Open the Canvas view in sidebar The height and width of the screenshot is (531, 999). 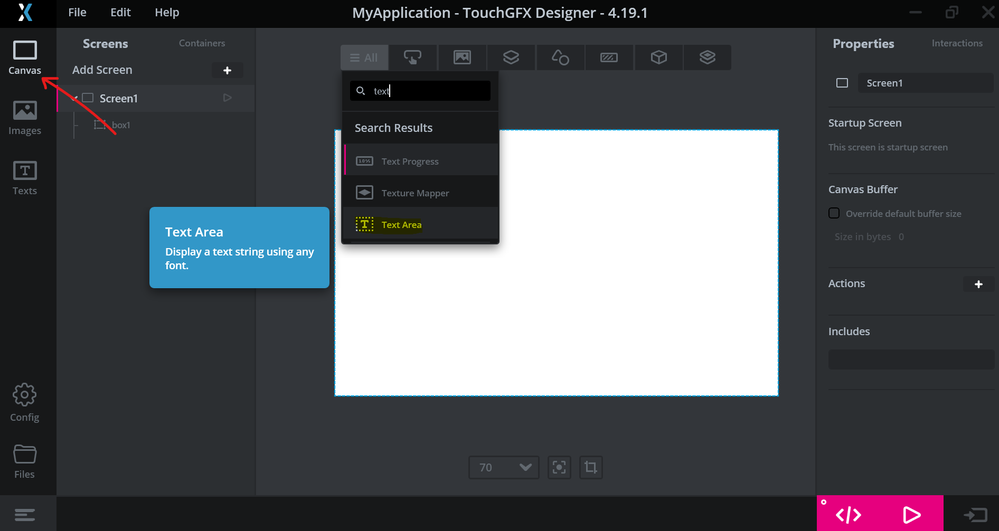pyautogui.click(x=25, y=57)
